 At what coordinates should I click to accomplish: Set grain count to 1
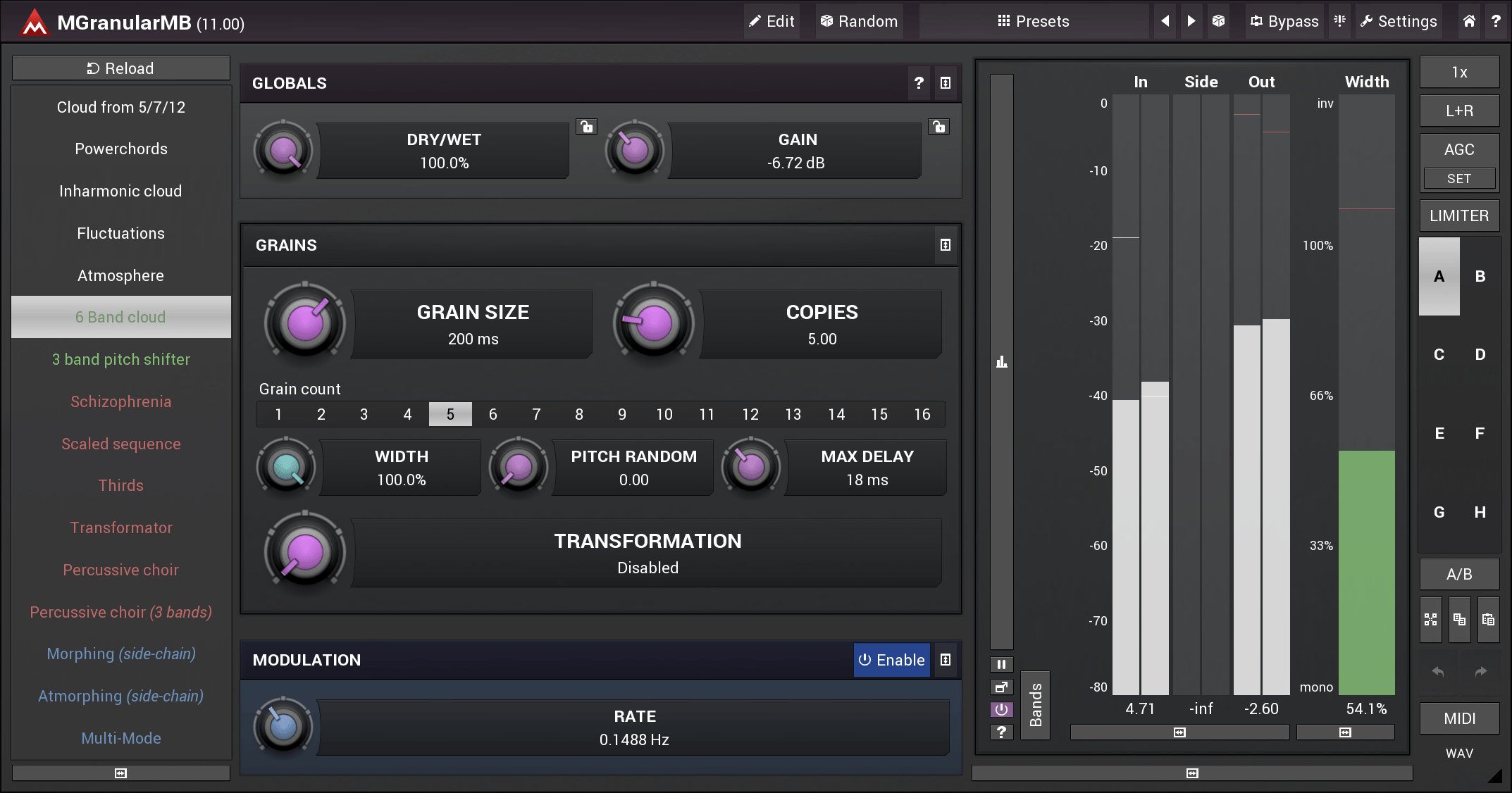coord(278,414)
